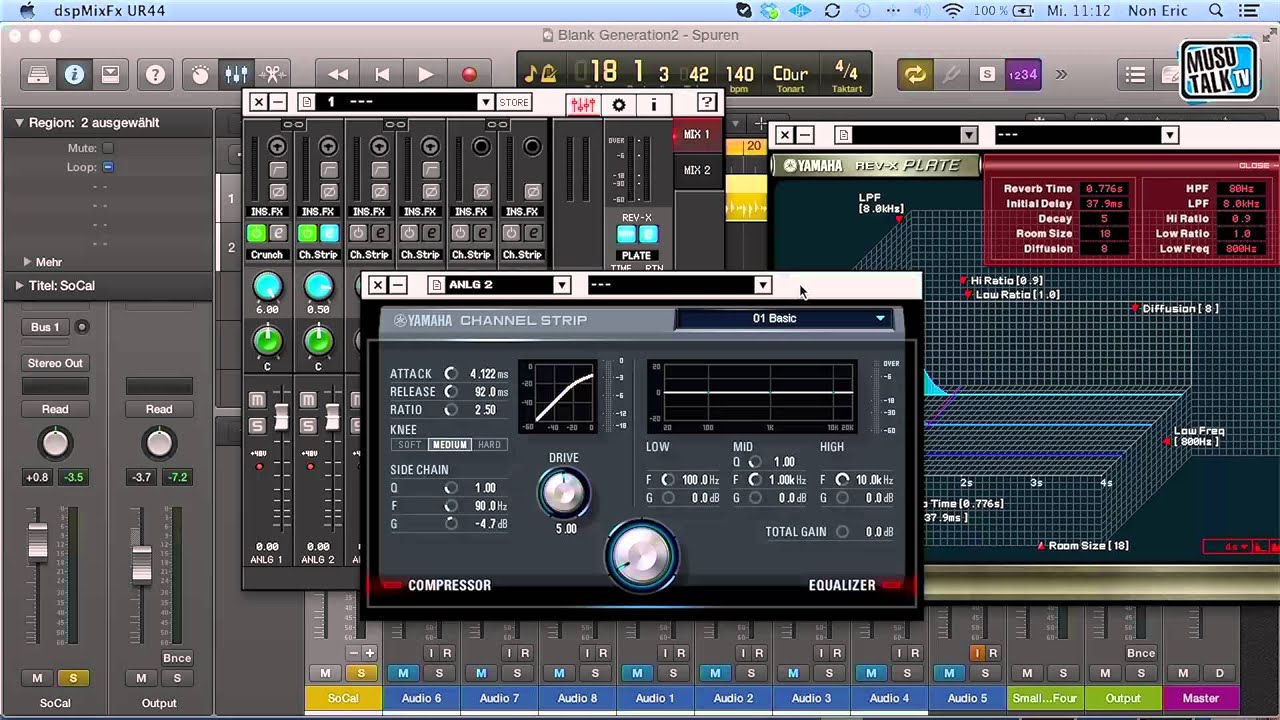Click ATTACK value 4.122 ms
The image size is (1280, 720).
[489, 374]
